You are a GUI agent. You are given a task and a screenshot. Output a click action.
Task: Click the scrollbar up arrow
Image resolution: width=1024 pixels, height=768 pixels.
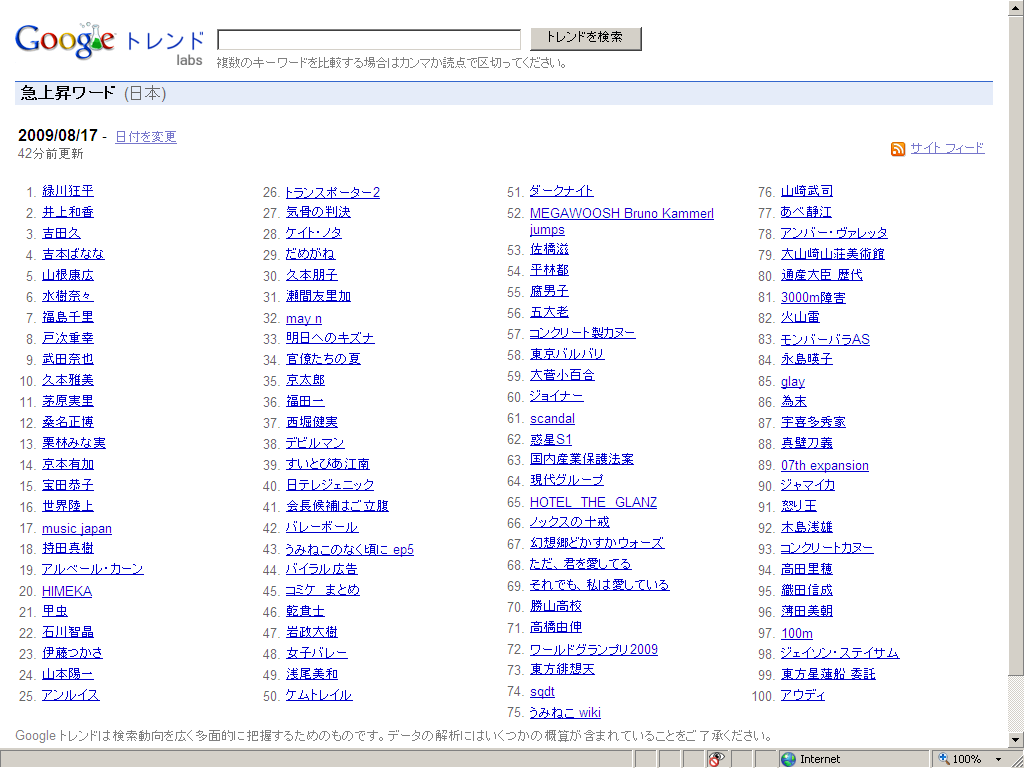coord(1015,9)
